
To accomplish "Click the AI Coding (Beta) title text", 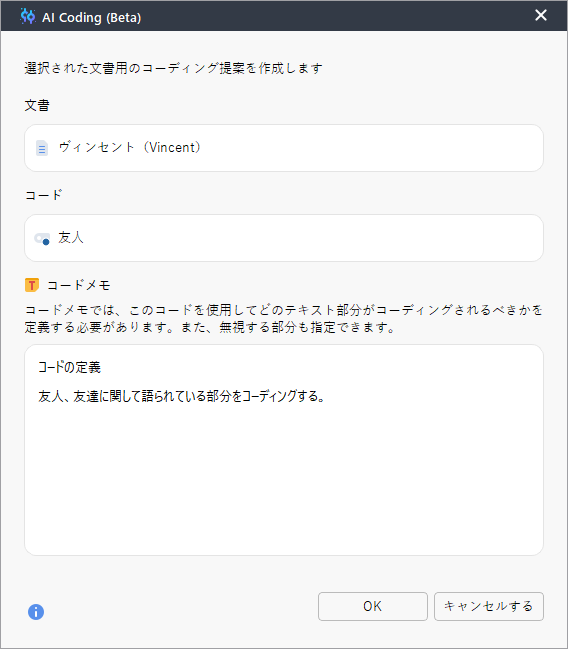I will click(91, 17).
